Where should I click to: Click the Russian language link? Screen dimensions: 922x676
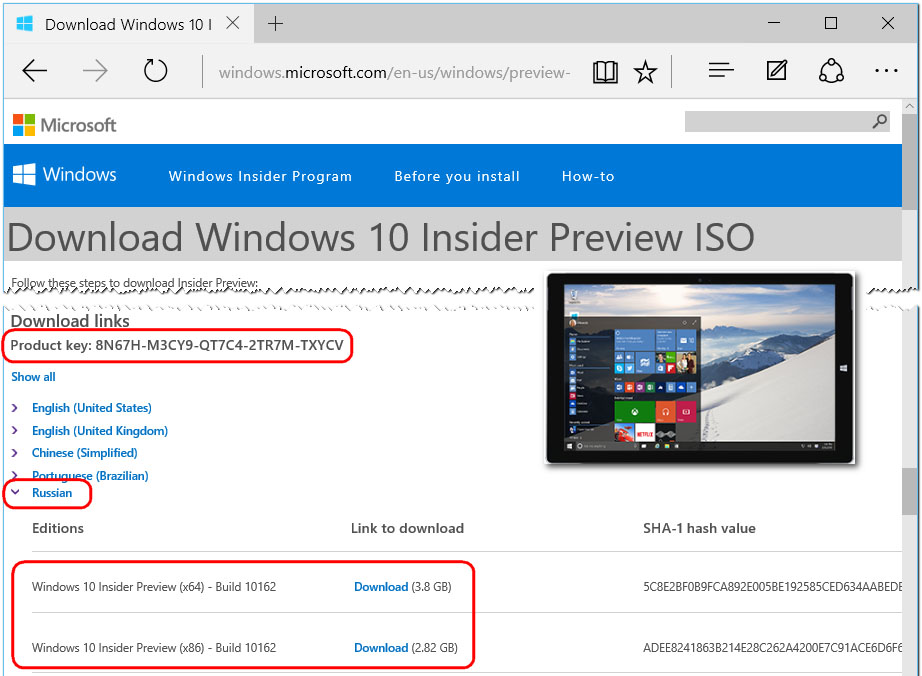(x=52, y=493)
